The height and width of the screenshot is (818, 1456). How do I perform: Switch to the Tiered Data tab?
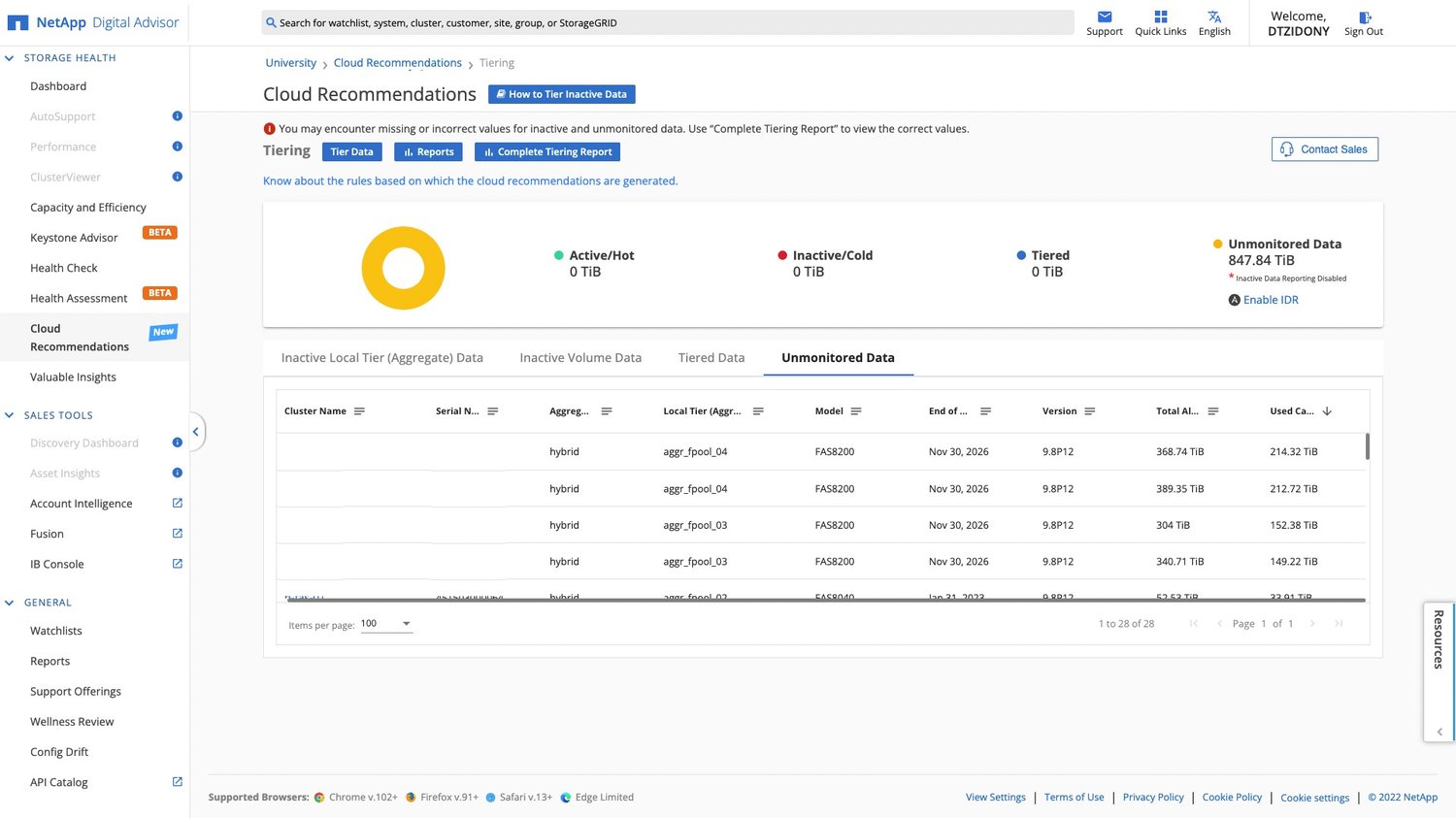click(711, 358)
